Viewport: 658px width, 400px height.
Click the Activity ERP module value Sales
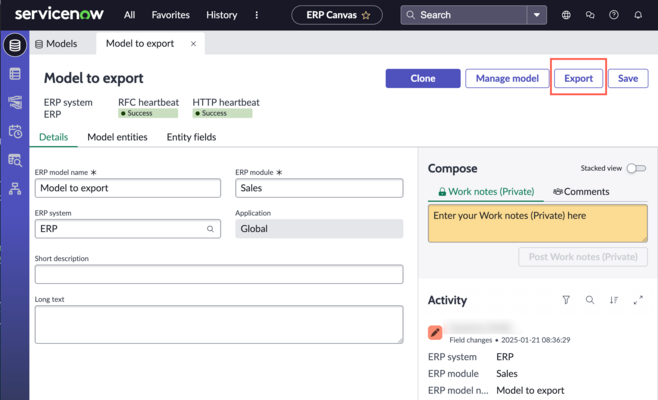click(x=507, y=374)
